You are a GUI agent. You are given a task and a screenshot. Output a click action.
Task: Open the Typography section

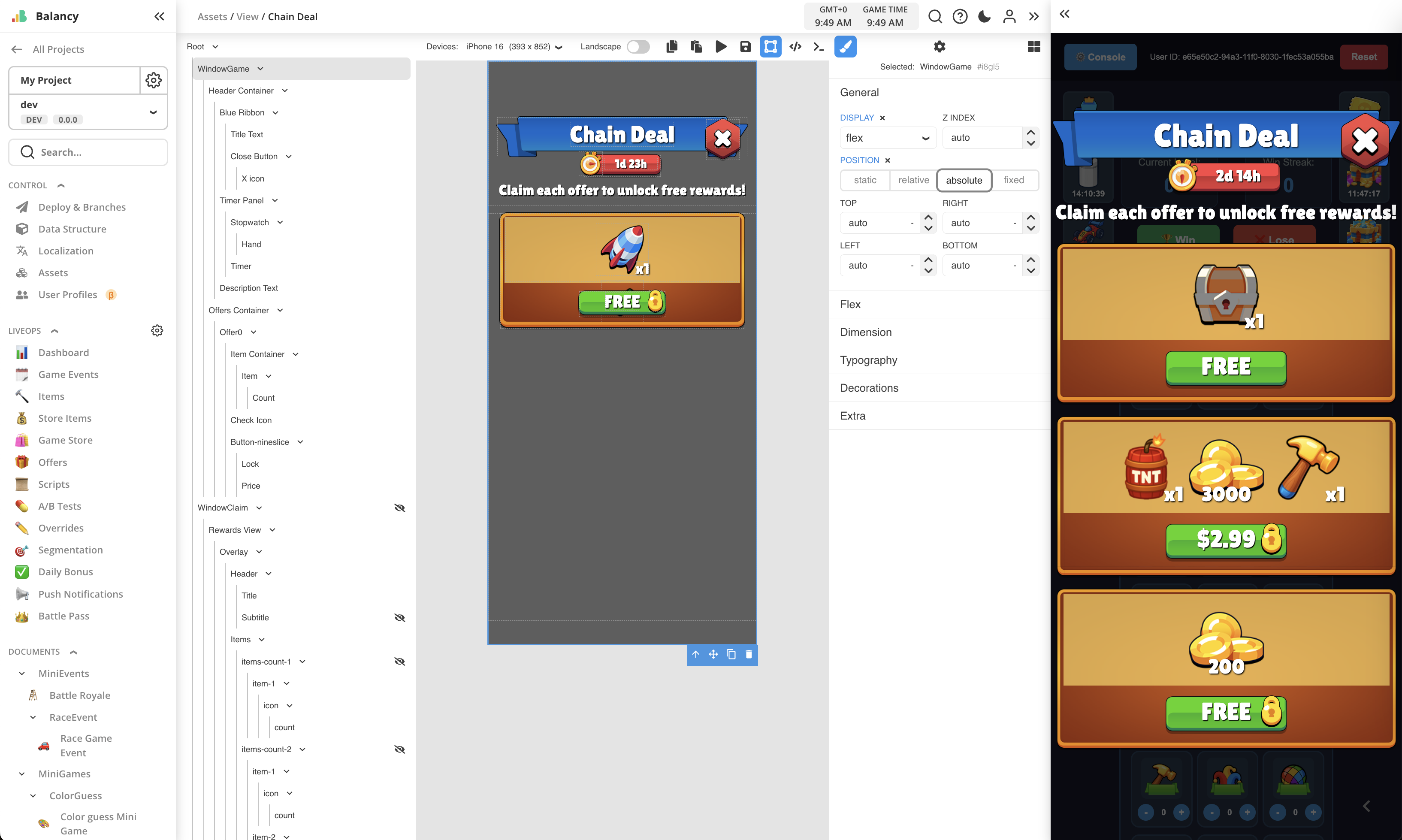869,360
